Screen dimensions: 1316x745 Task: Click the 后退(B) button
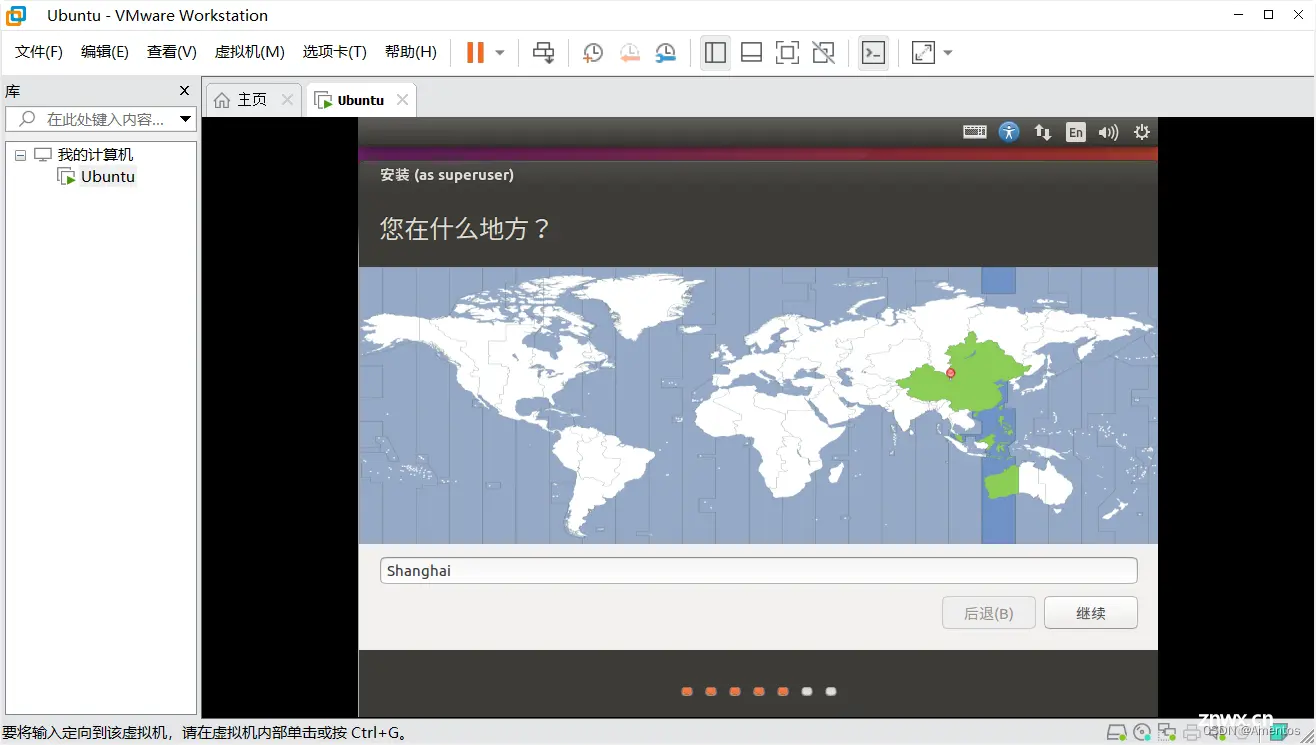pyautogui.click(x=988, y=613)
